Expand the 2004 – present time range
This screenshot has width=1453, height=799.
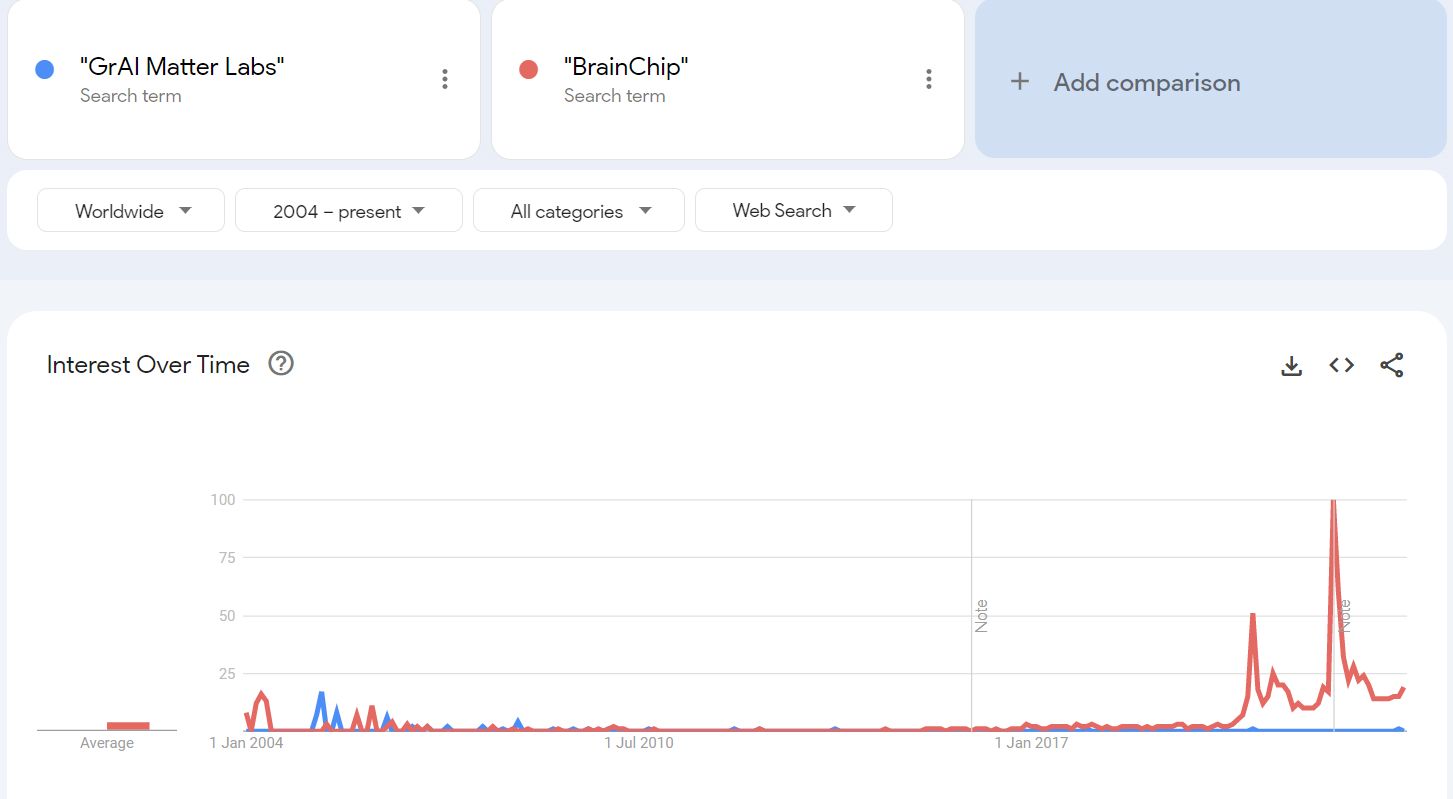click(348, 211)
